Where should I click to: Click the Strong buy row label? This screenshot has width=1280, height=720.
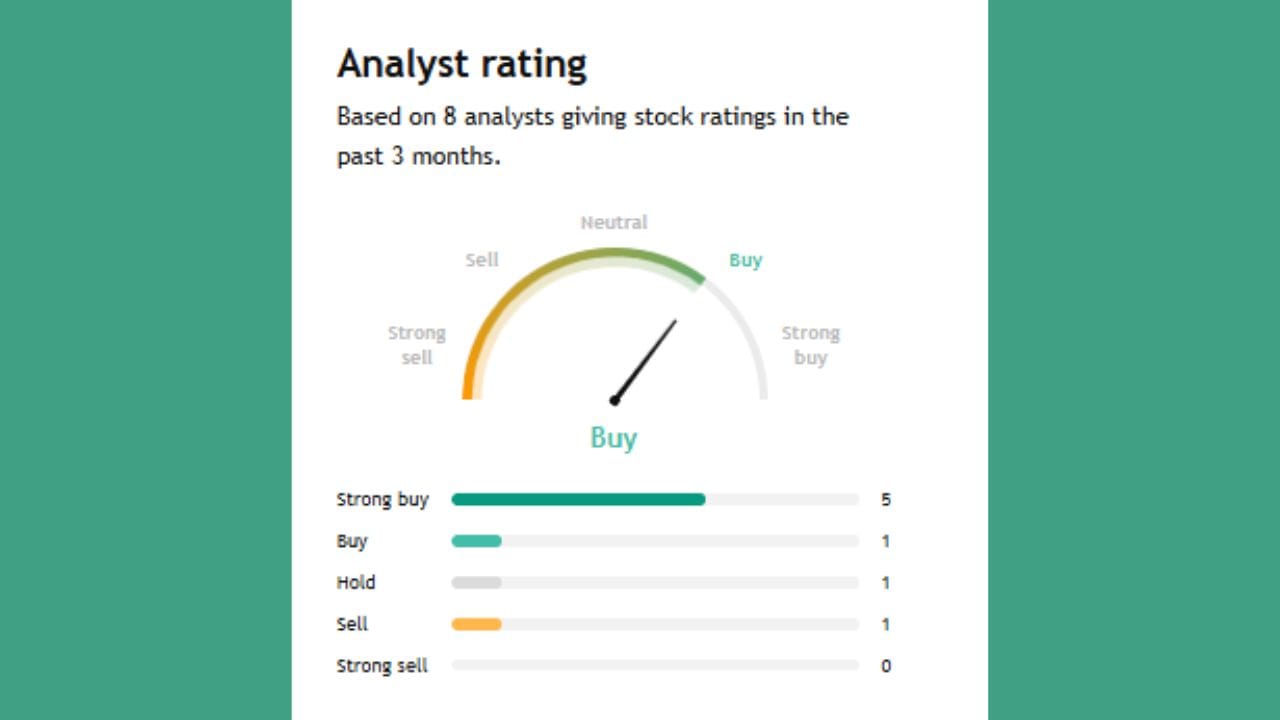(382, 499)
